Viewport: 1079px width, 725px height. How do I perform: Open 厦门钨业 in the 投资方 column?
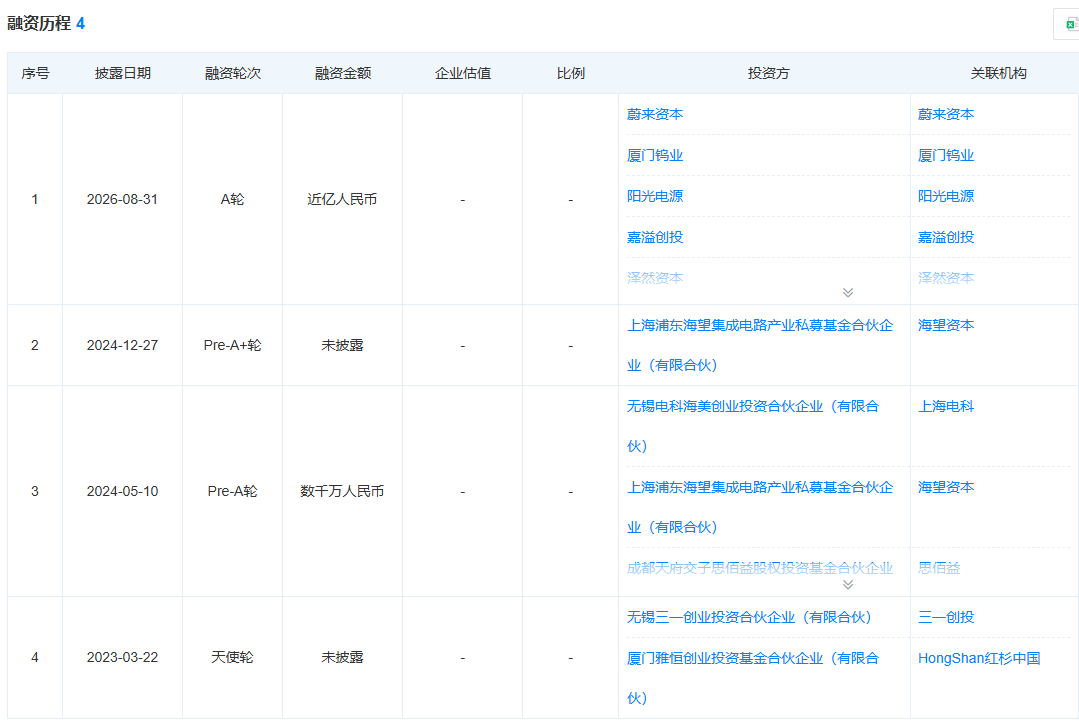tap(654, 155)
